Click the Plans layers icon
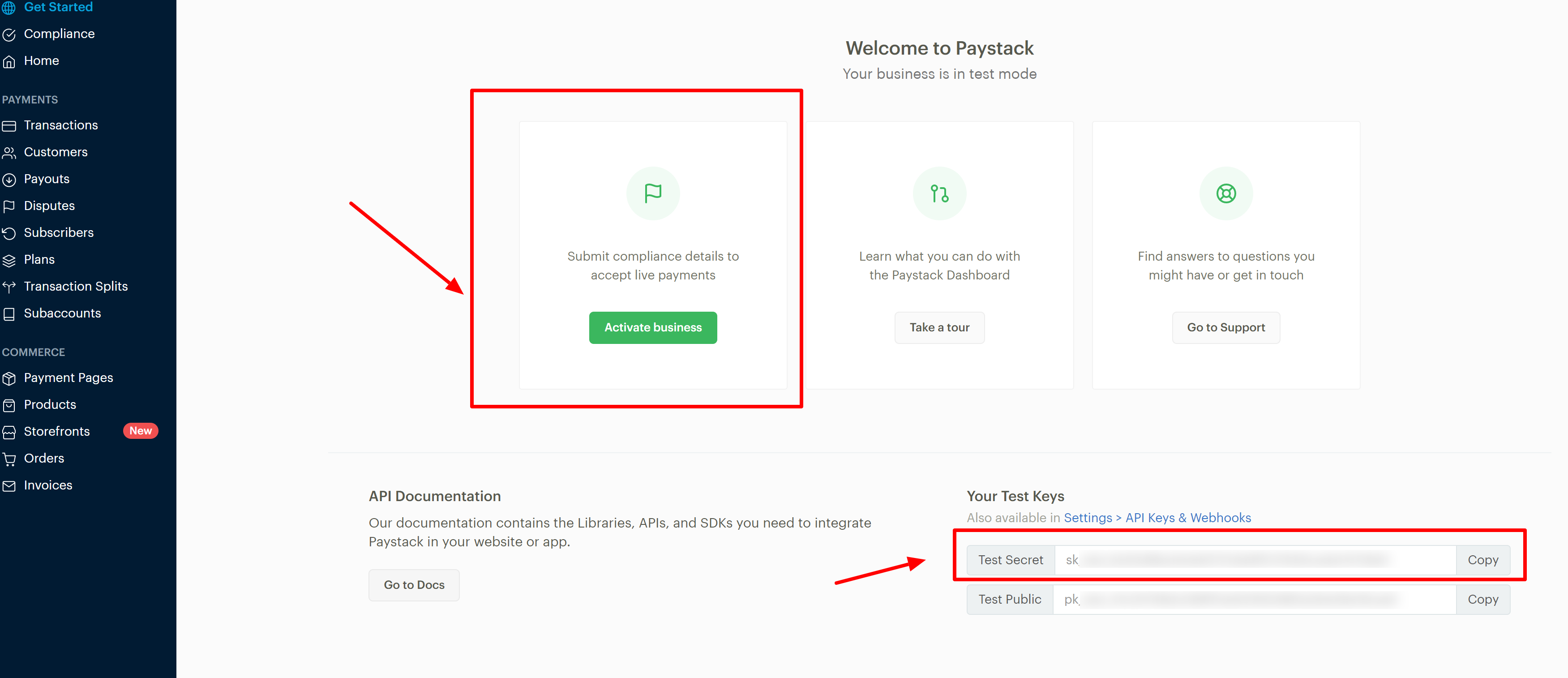 [9, 261]
